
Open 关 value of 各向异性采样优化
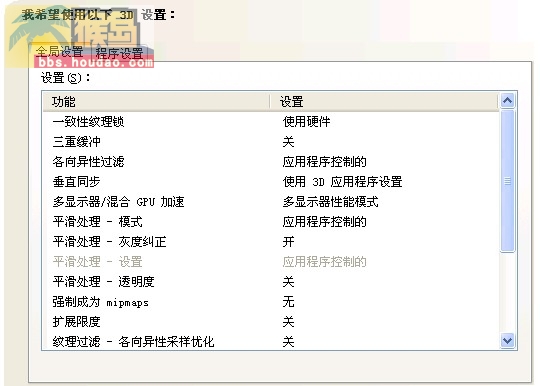tap(289, 342)
